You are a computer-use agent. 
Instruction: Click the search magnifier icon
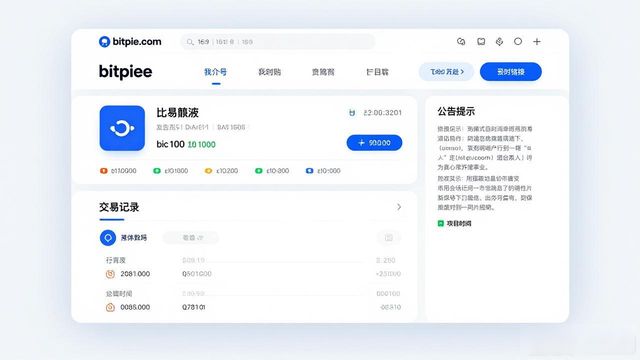pyautogui.click(x=190, y=42)
